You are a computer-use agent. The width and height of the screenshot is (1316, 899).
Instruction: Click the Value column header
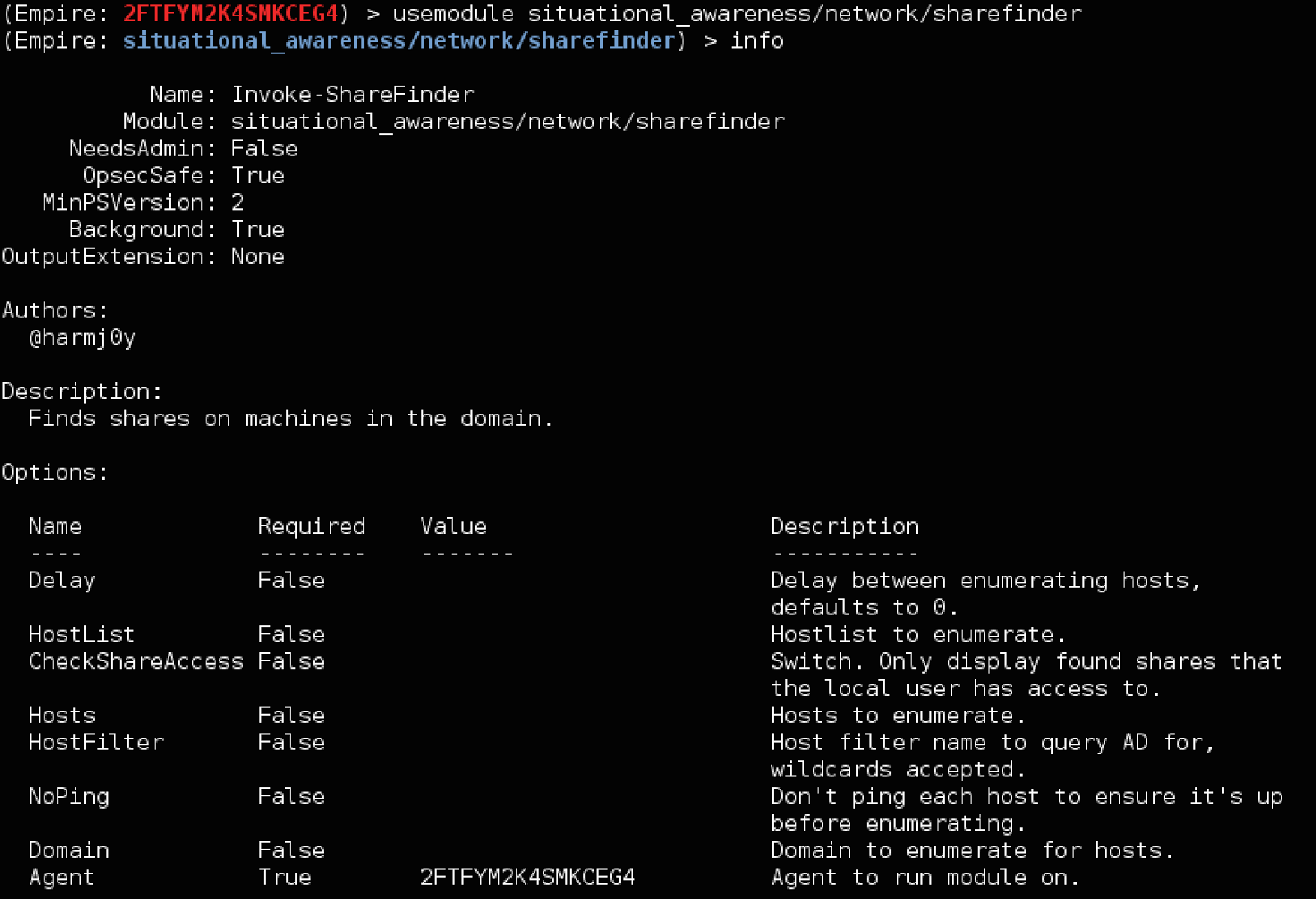(454, 526)
